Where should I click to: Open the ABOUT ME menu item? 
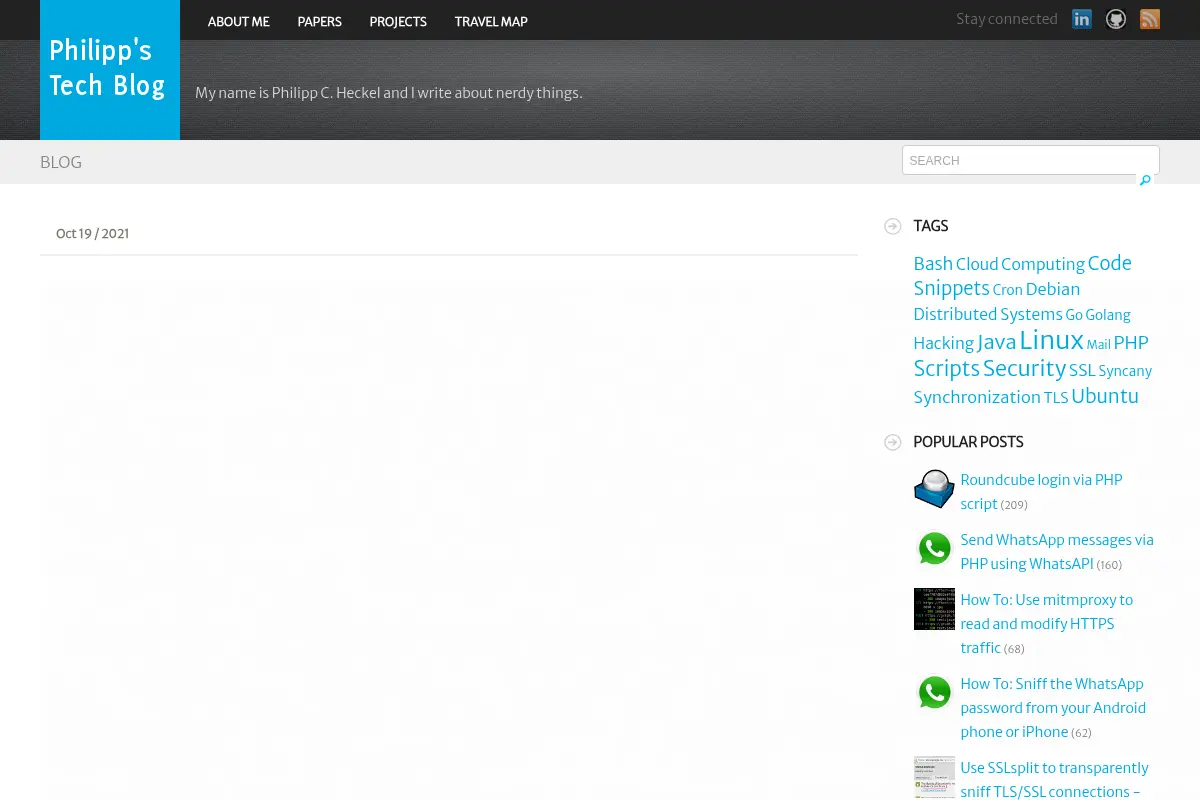[x=239, y=21]
